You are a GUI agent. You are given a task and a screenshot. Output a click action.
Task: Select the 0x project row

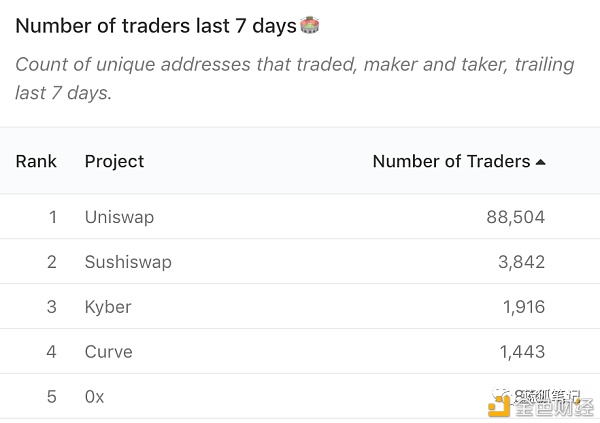[300, 397]
